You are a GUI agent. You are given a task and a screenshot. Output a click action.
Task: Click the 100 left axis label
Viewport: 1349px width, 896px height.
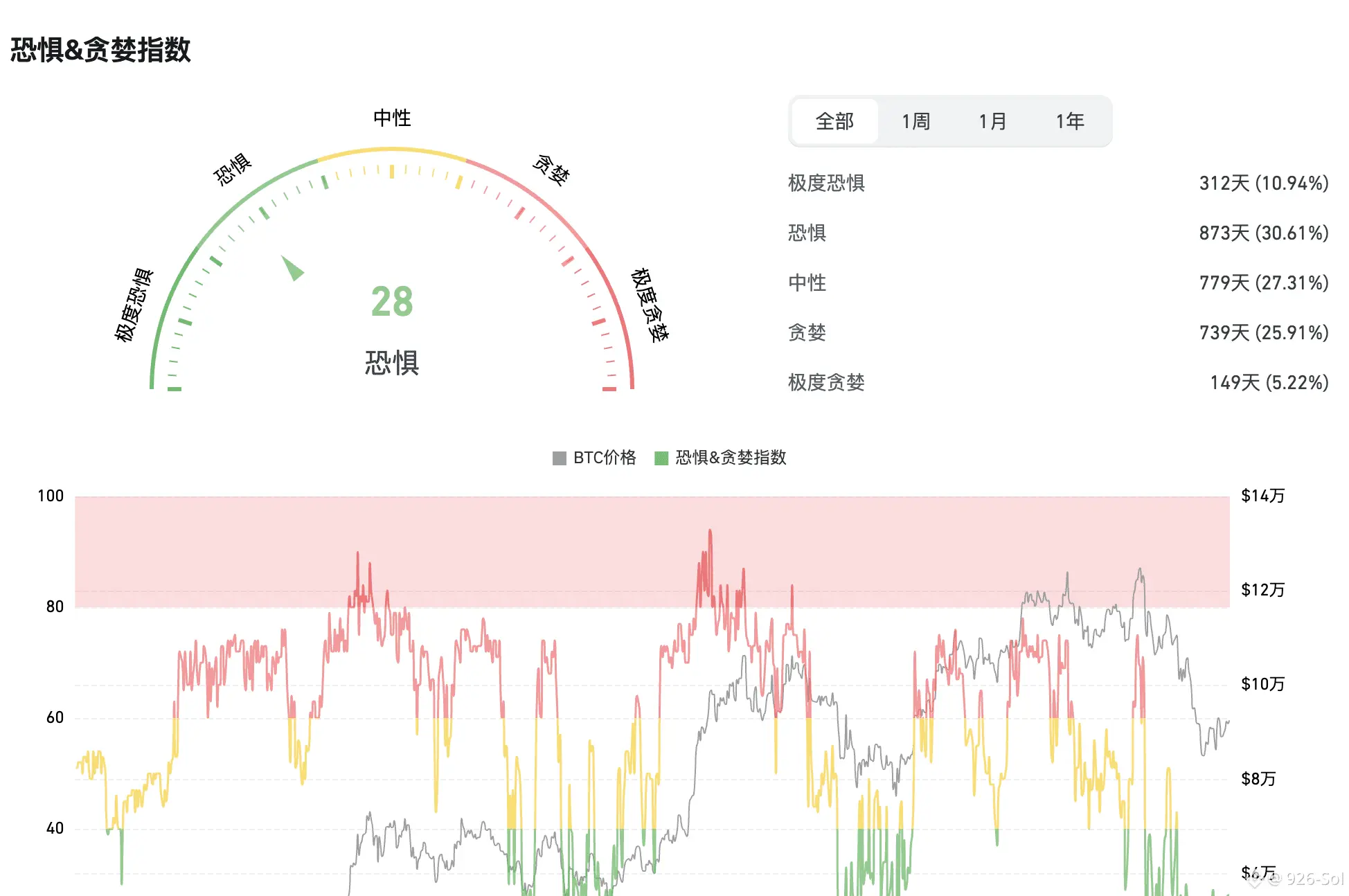(x=51, y=496)
